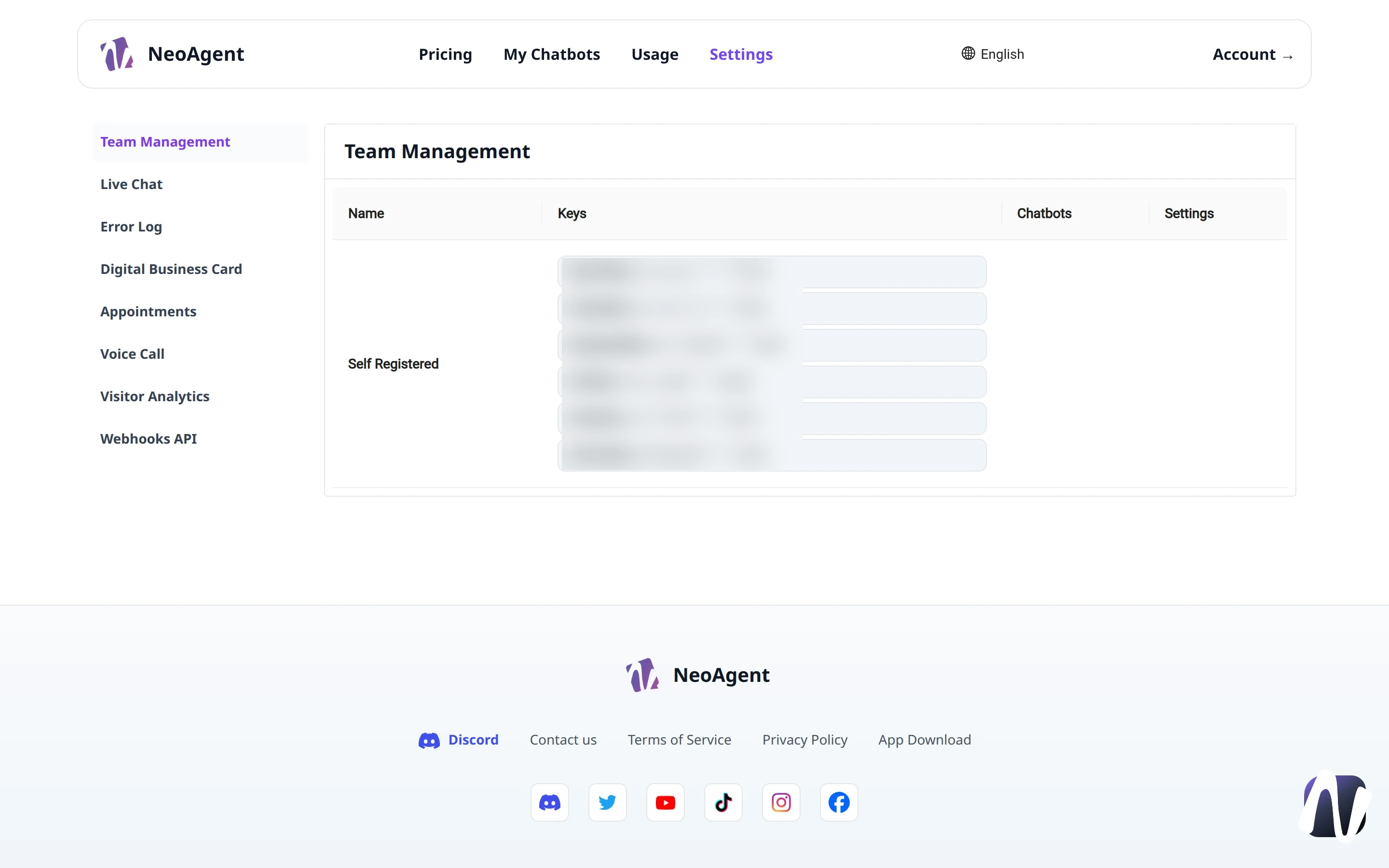Click the footer NeoAgent logo

[x=642, y=675]
